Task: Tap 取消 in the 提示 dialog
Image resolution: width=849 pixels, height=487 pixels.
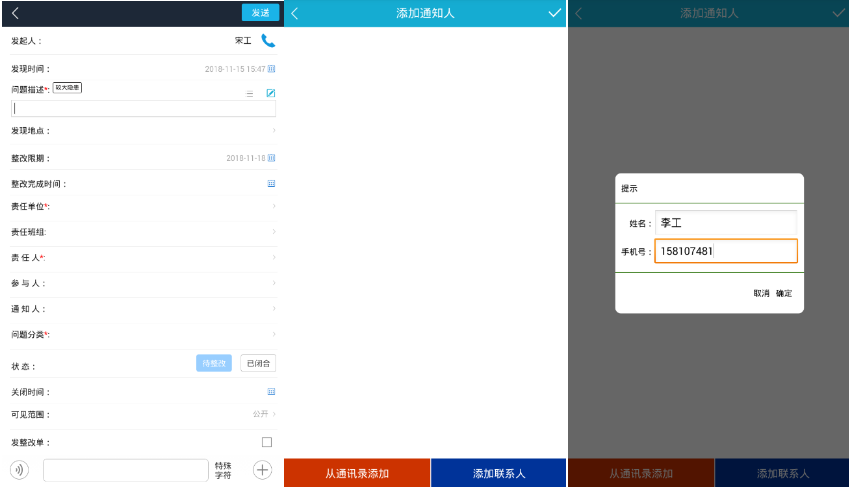Action: click(x=761, y=293)
